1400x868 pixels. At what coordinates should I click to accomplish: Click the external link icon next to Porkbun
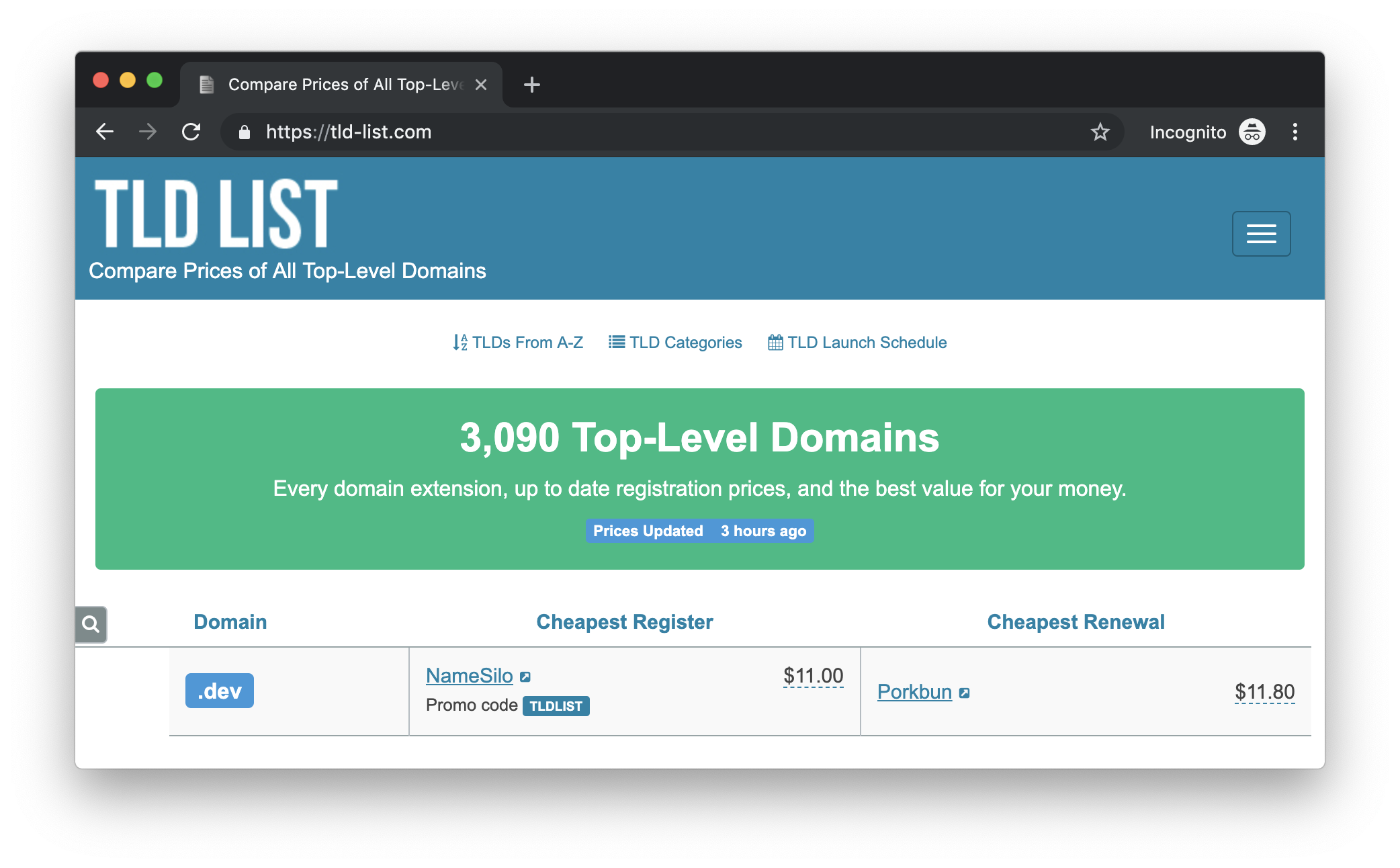coord(964,693)
